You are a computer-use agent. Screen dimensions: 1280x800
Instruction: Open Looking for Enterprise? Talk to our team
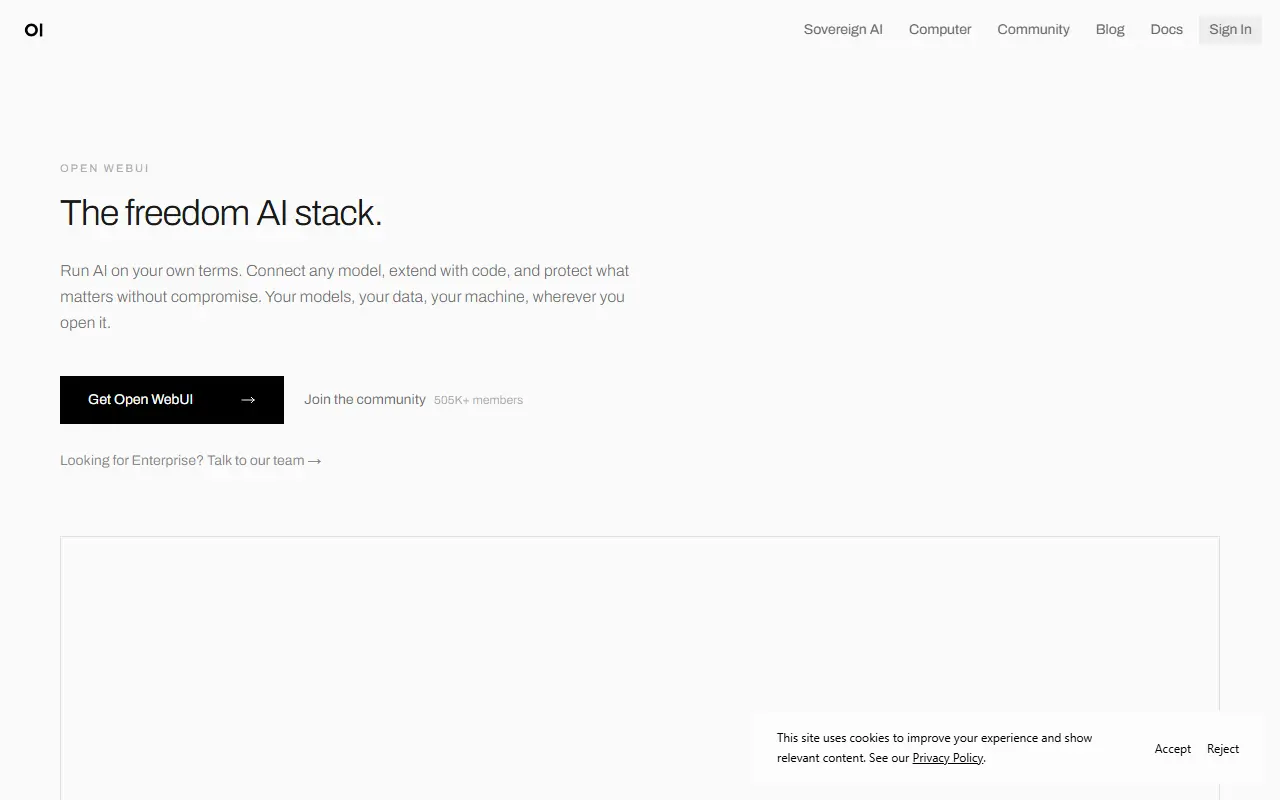[x=191, y=461]
